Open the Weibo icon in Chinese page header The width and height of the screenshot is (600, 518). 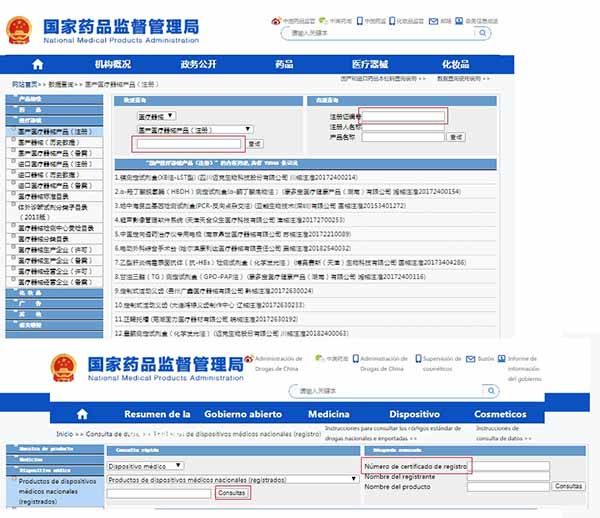pos(276,21)
